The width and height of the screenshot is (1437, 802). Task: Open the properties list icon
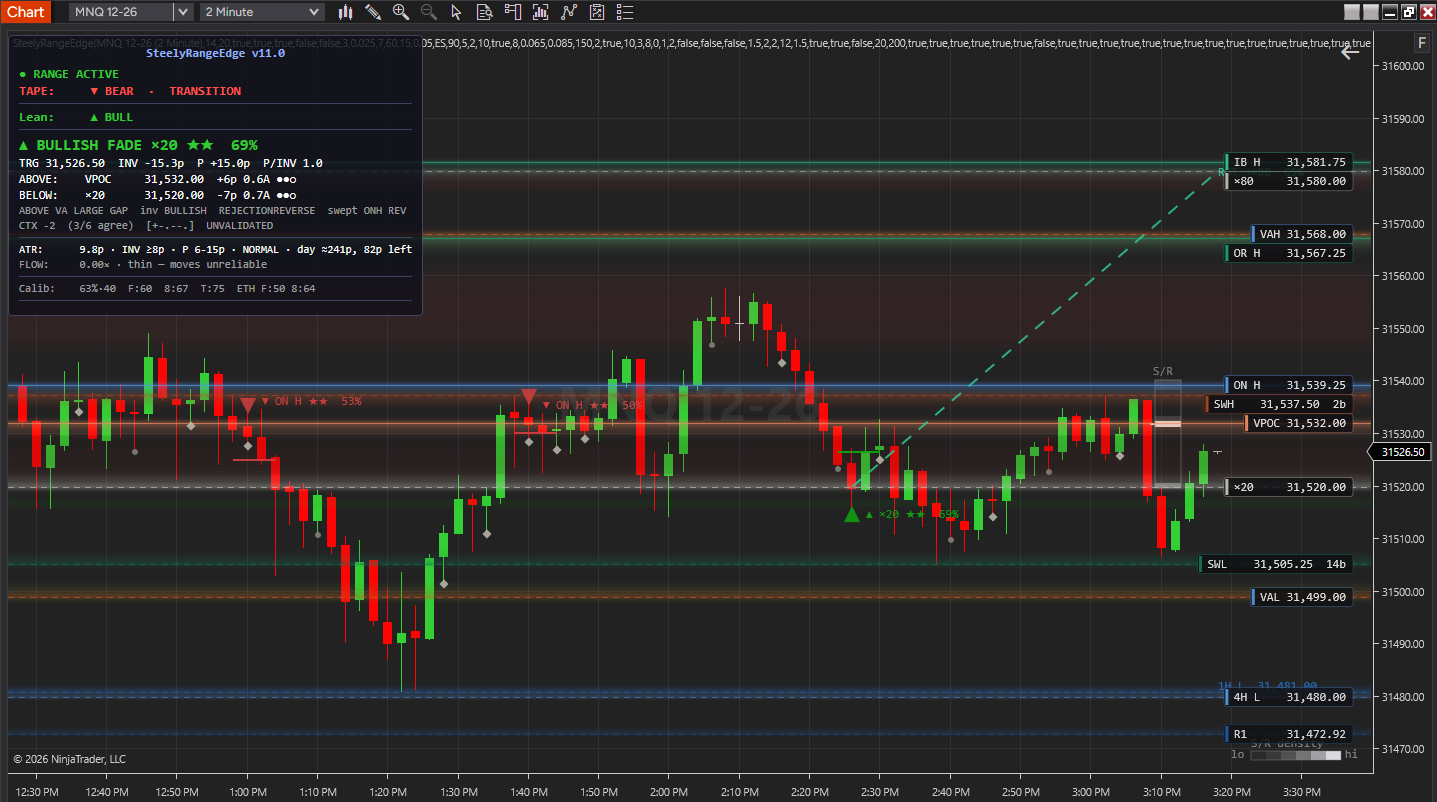[625, 12]
